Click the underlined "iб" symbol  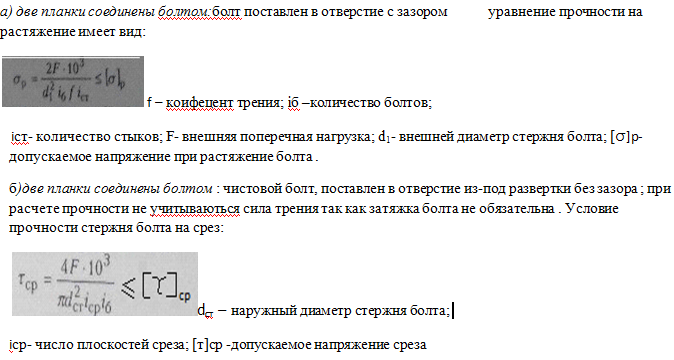293,103
